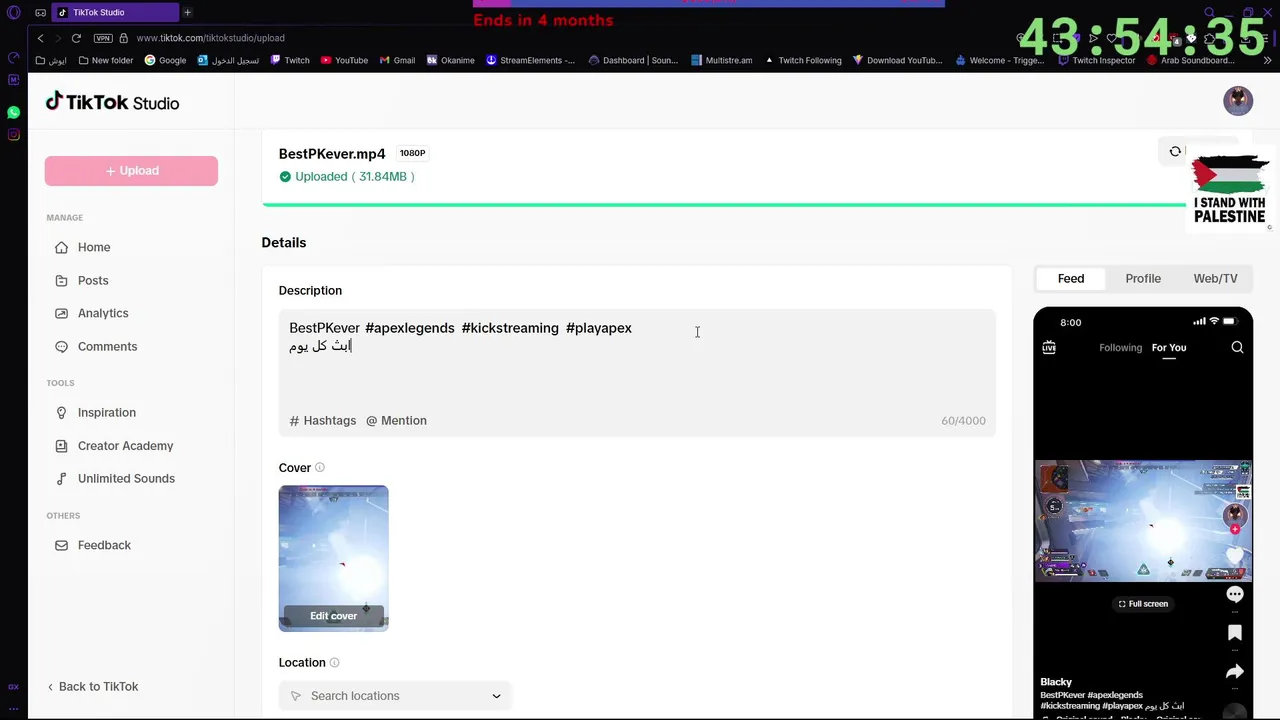Screen dimensions: 1280x720
Task: Select Following in phone preview
Action: 1120,347
